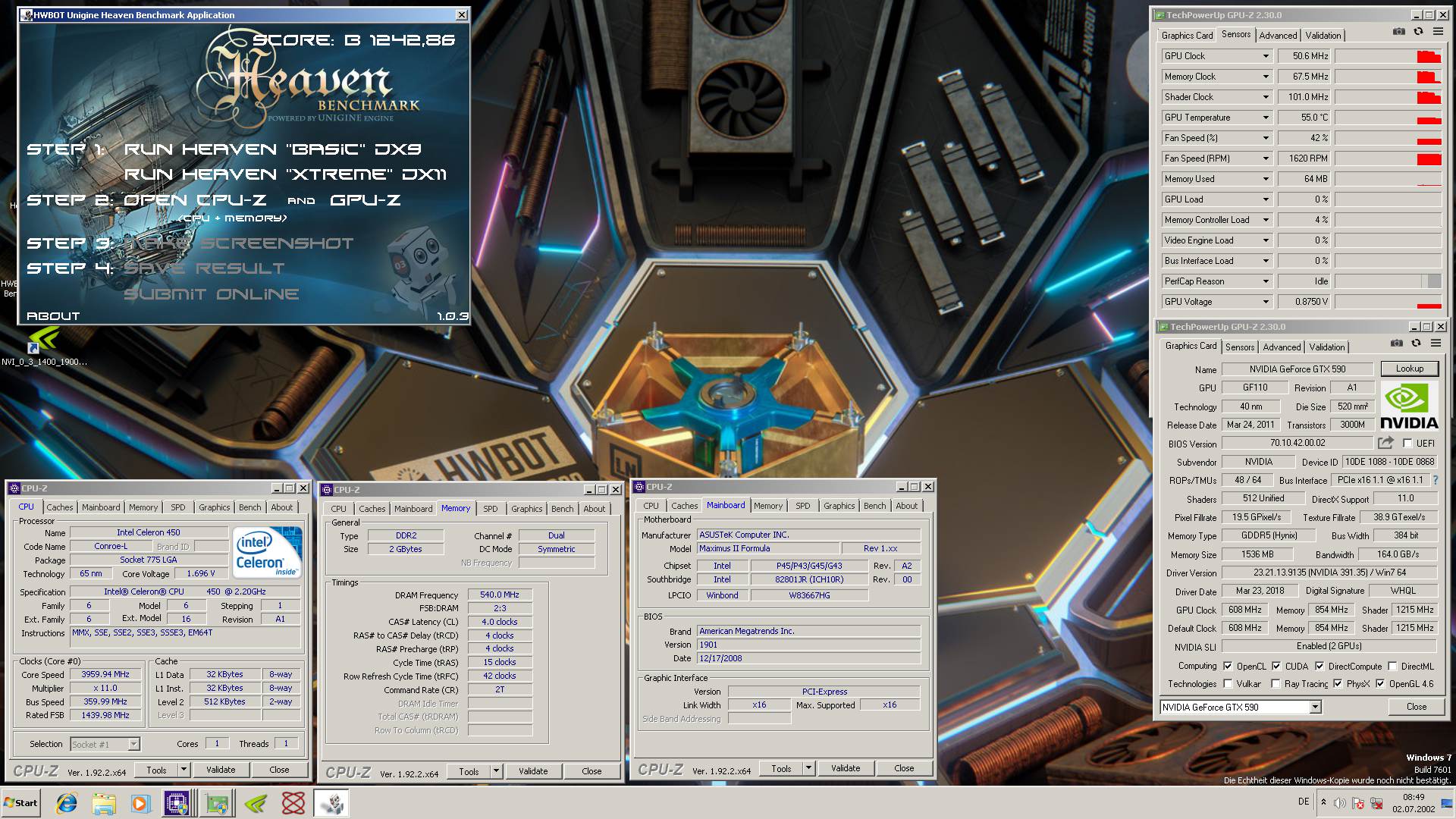The image size is (1456, 819).
Task: Toggle the PhysX checkbox
Action: click(x=1338, y=683)
